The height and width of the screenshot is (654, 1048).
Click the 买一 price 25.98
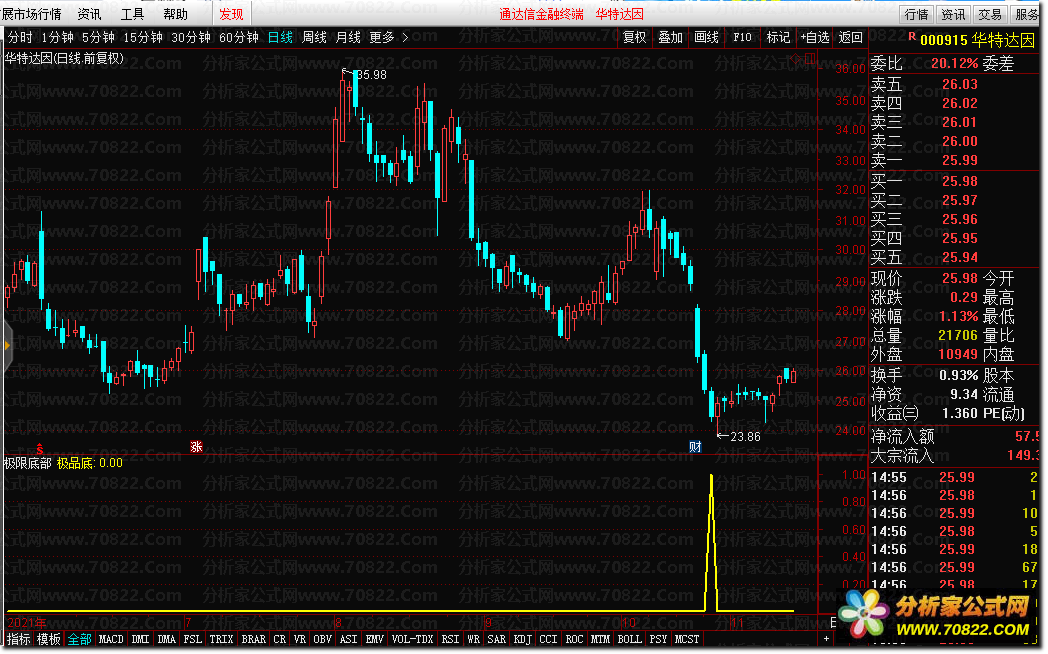click(x=960, y=182)
